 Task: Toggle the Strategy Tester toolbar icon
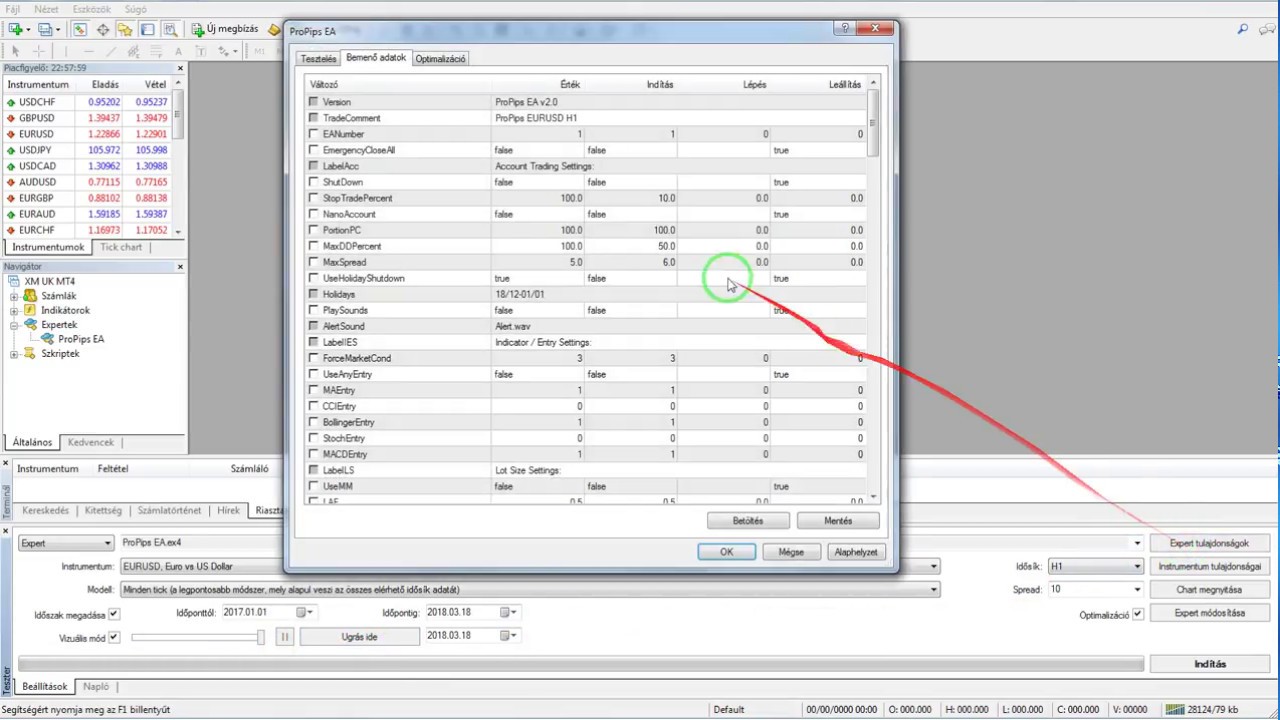(x=169, y=29)
